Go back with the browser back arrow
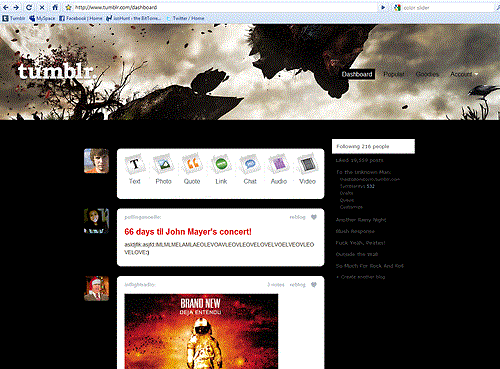Image resolution: width=500 pixels, height=369 pixels. pyautogui.click(x=6, y=7)
